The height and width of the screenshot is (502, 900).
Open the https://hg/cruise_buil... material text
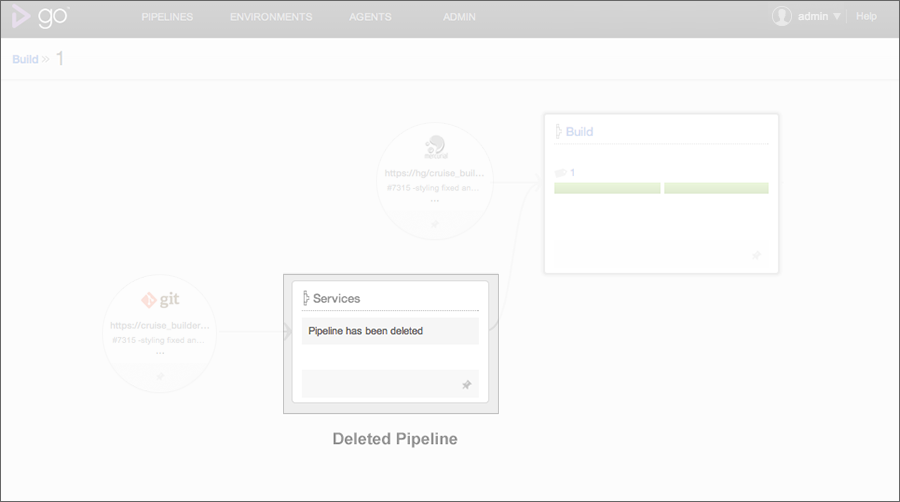pyautogui.click(x=435, y=173)
